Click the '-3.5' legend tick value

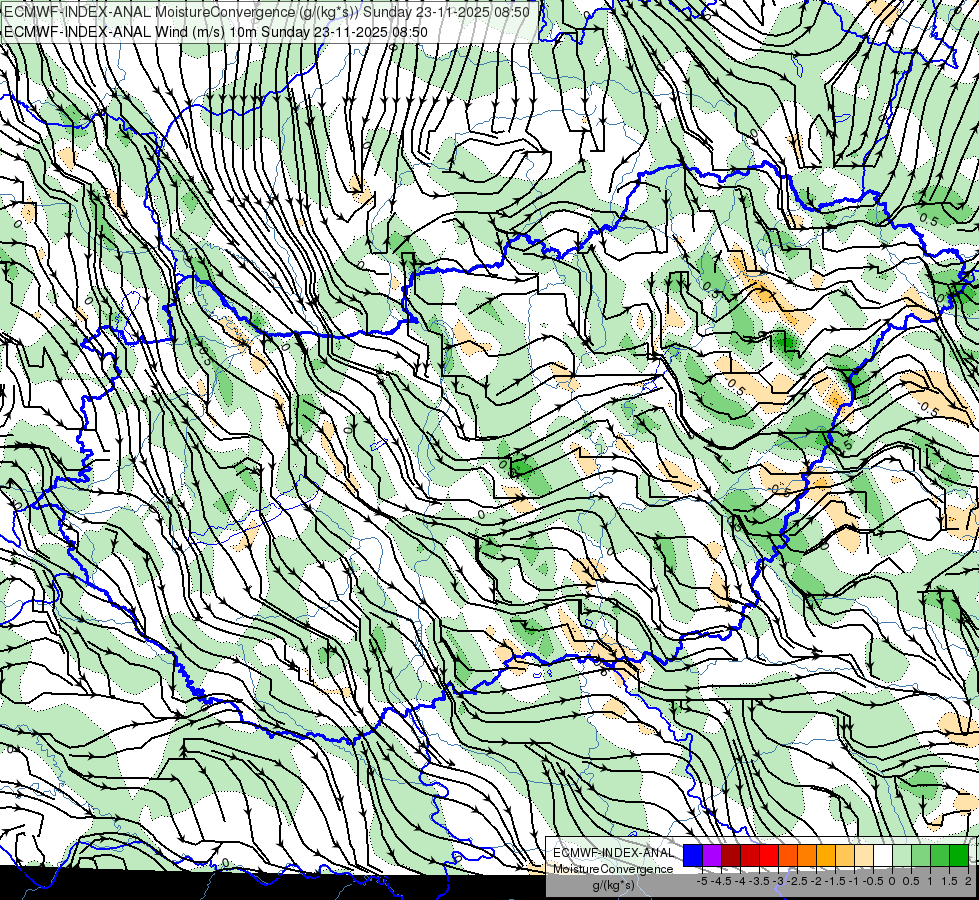760,881
